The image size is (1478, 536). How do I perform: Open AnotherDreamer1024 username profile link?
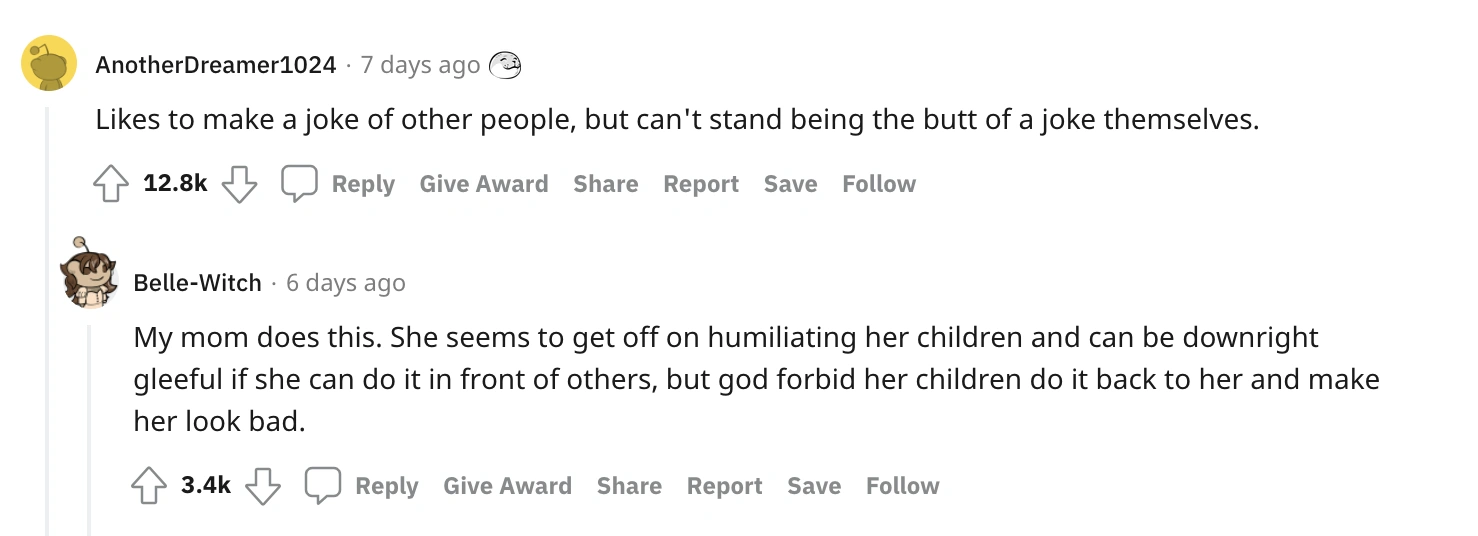point(216,65)
